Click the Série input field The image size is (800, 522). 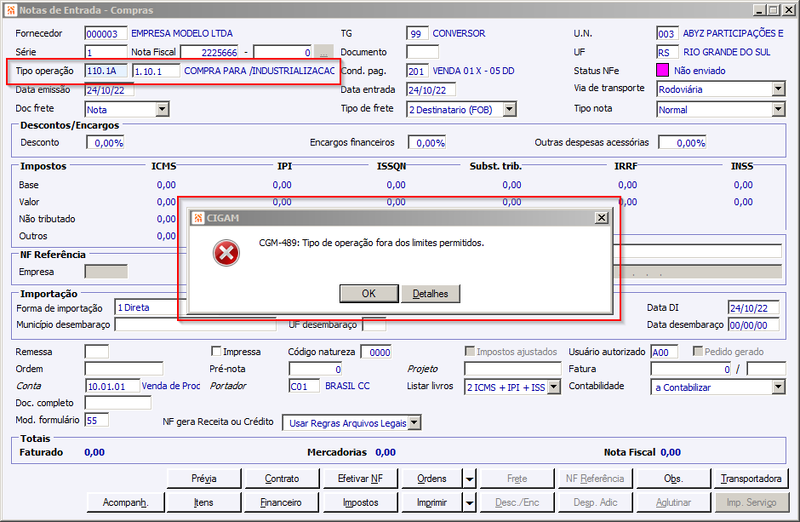(x=106, y=52)
